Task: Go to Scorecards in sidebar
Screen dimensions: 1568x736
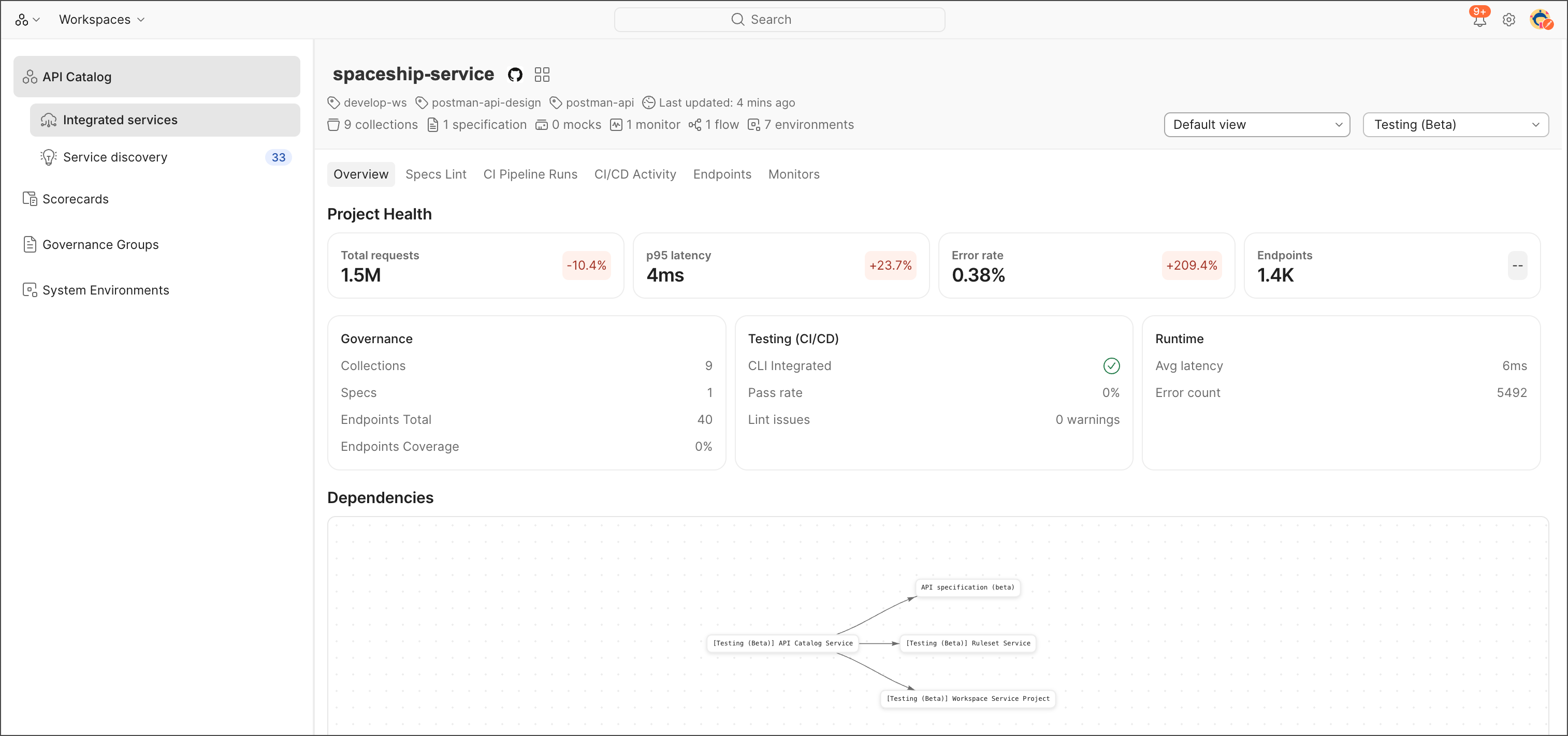Action: 76,199
